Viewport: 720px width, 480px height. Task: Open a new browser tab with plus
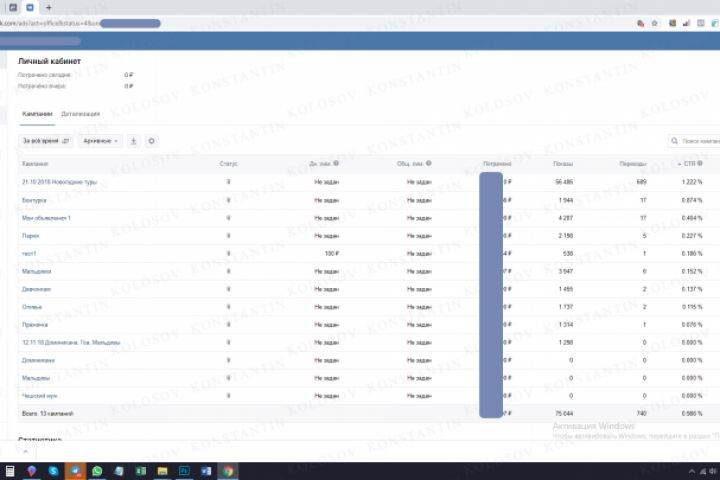click(49, 7)
